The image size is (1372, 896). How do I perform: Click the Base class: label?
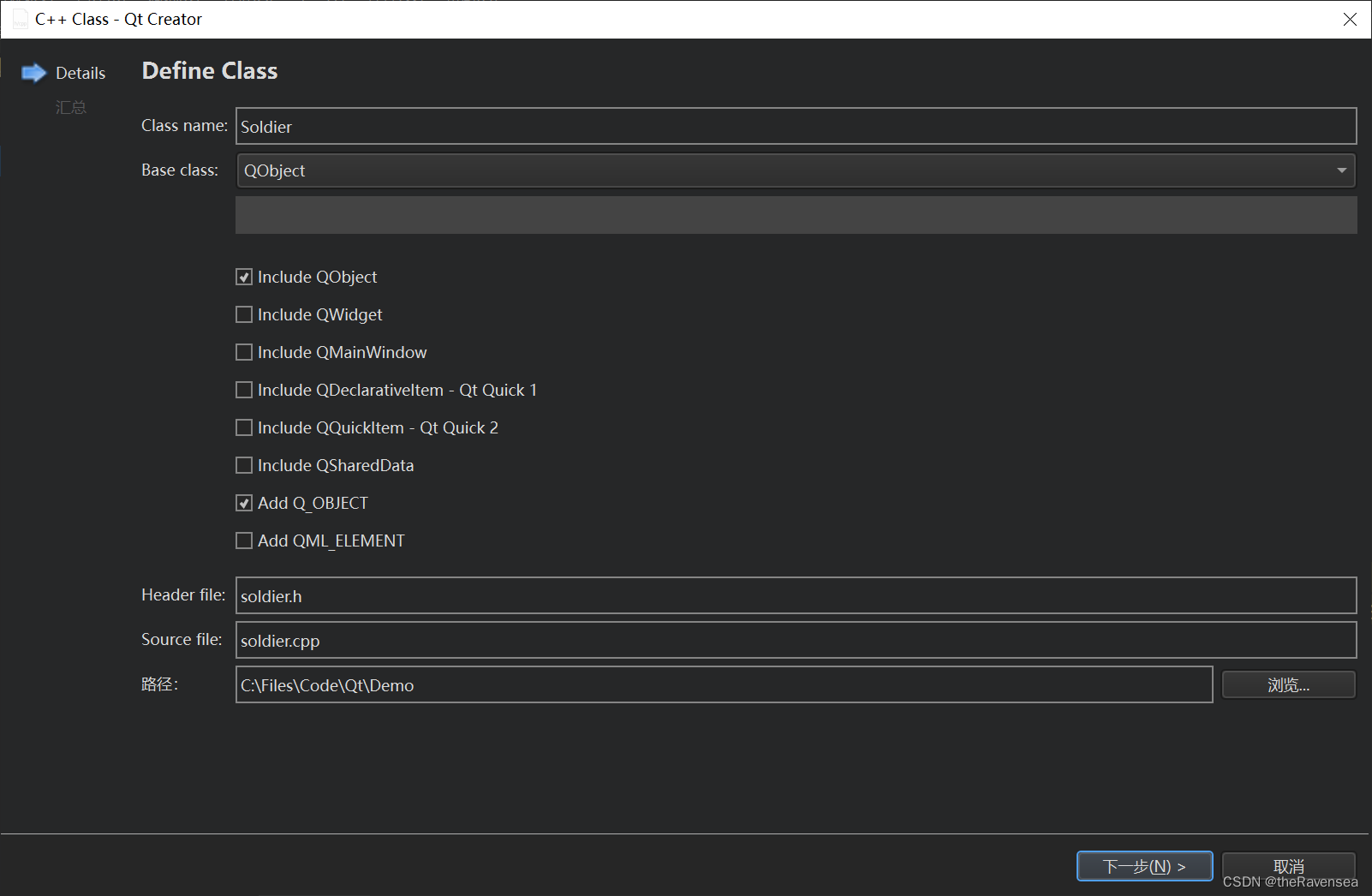[x=180, y=170]
